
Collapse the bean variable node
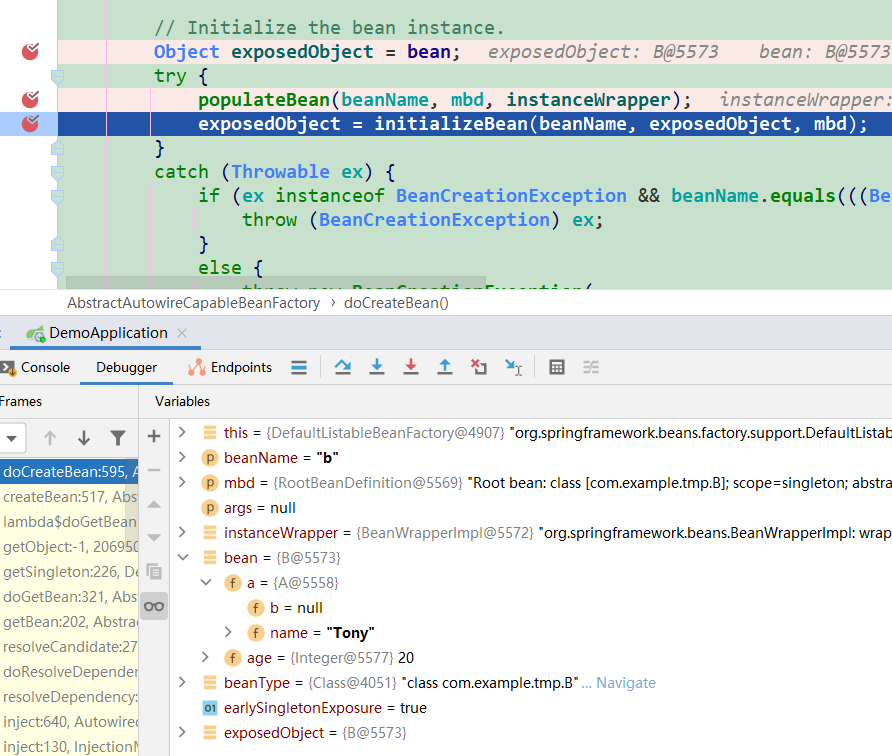coord(183,557)
